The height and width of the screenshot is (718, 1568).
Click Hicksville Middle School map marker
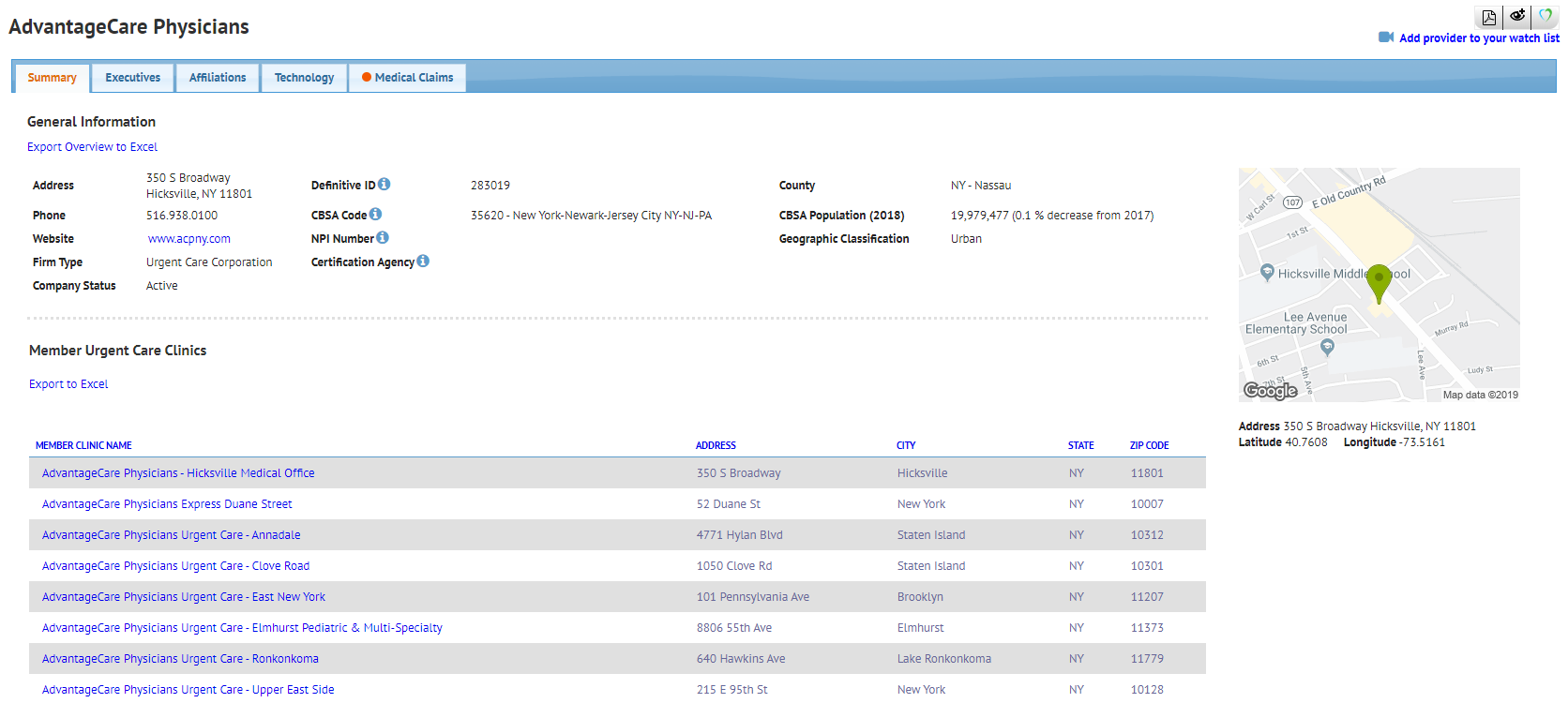click(1267, 273)
